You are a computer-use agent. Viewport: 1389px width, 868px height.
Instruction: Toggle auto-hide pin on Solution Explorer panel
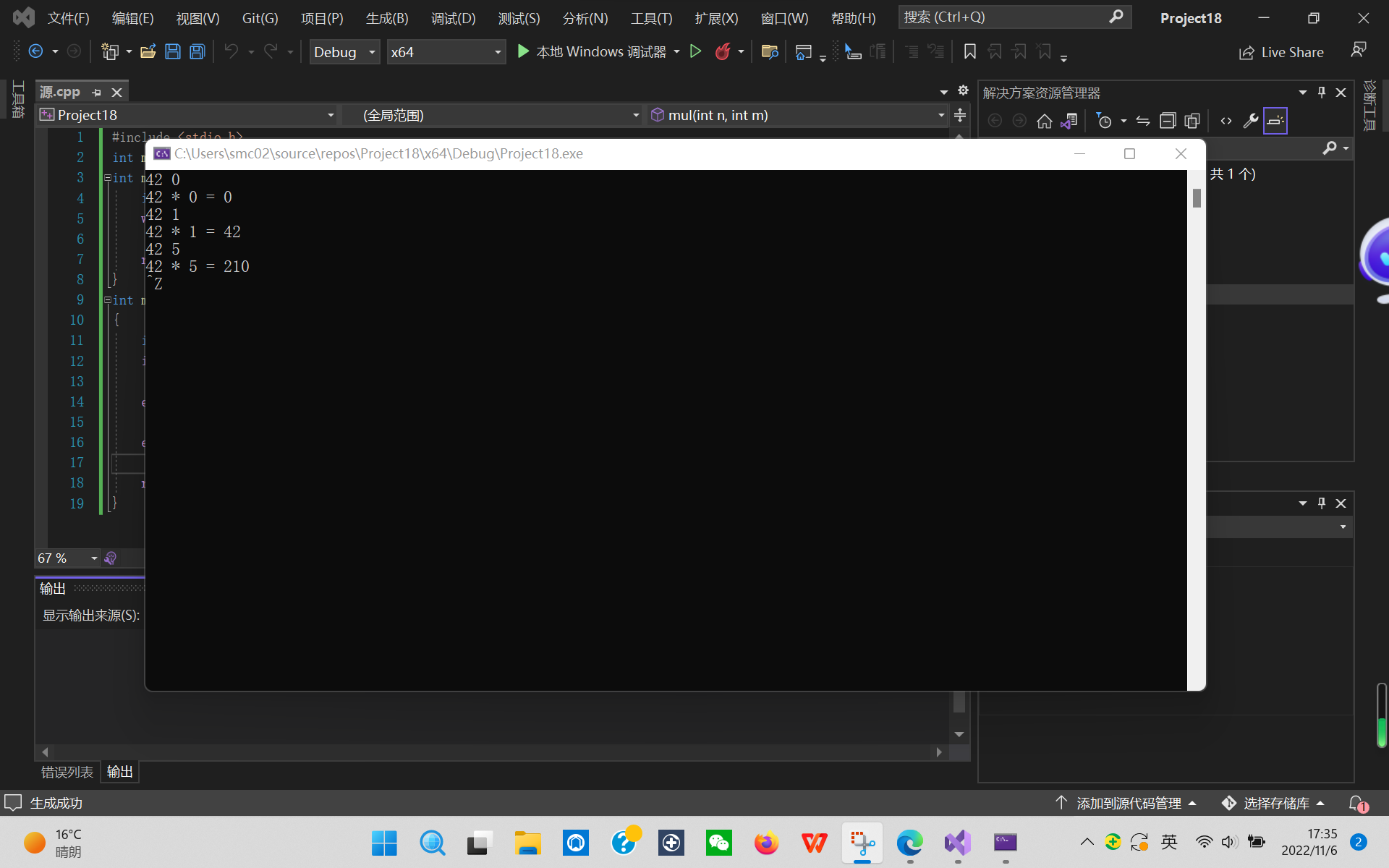tap(1322, 93)
